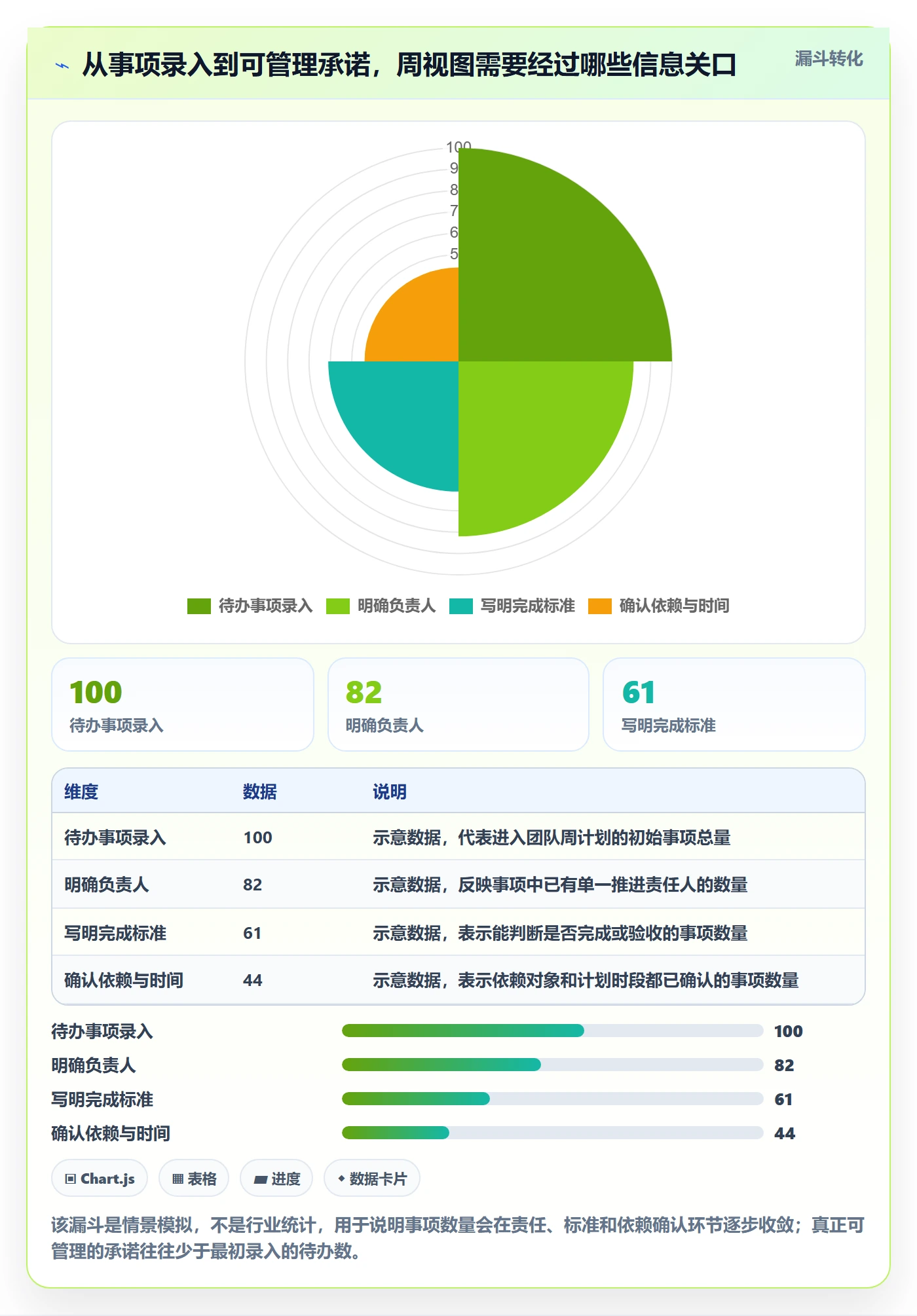Screen dimensions: 917x1316
Task: Click the square icon in Chart.js chip
Action: pos(71,1179)
